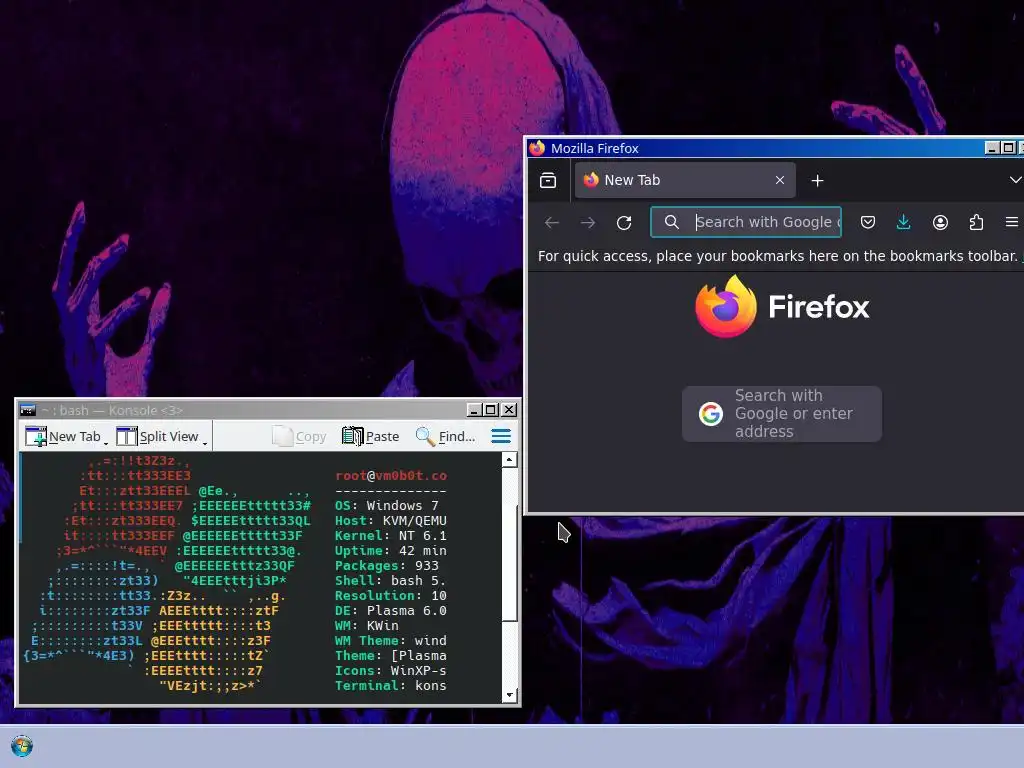This screenshot has height=768, width=1024.
Task: Click the 'Uptime: 42 min' line
Action: coord(391,551)
